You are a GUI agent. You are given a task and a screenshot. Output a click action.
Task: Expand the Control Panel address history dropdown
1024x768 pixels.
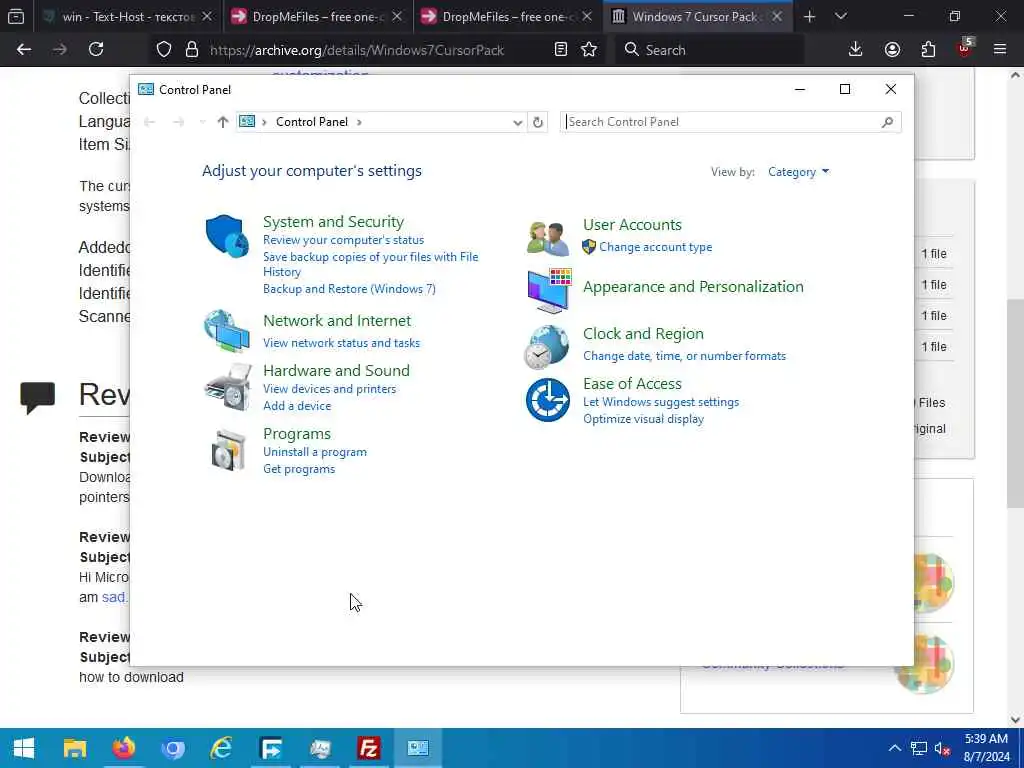tap(517, 122)
